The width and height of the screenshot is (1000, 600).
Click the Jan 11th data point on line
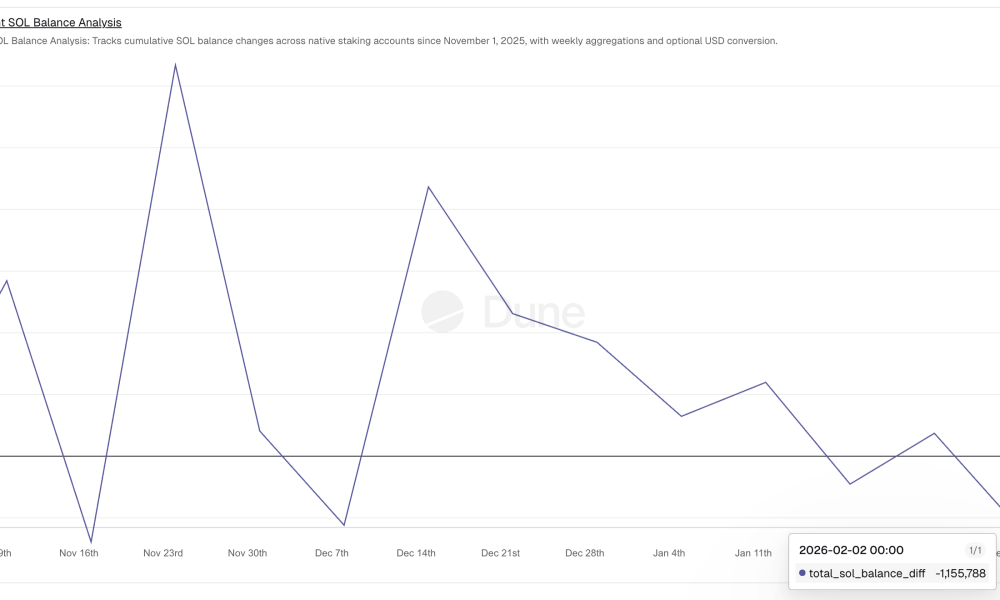pyautogui.click(x=766, y=382)
